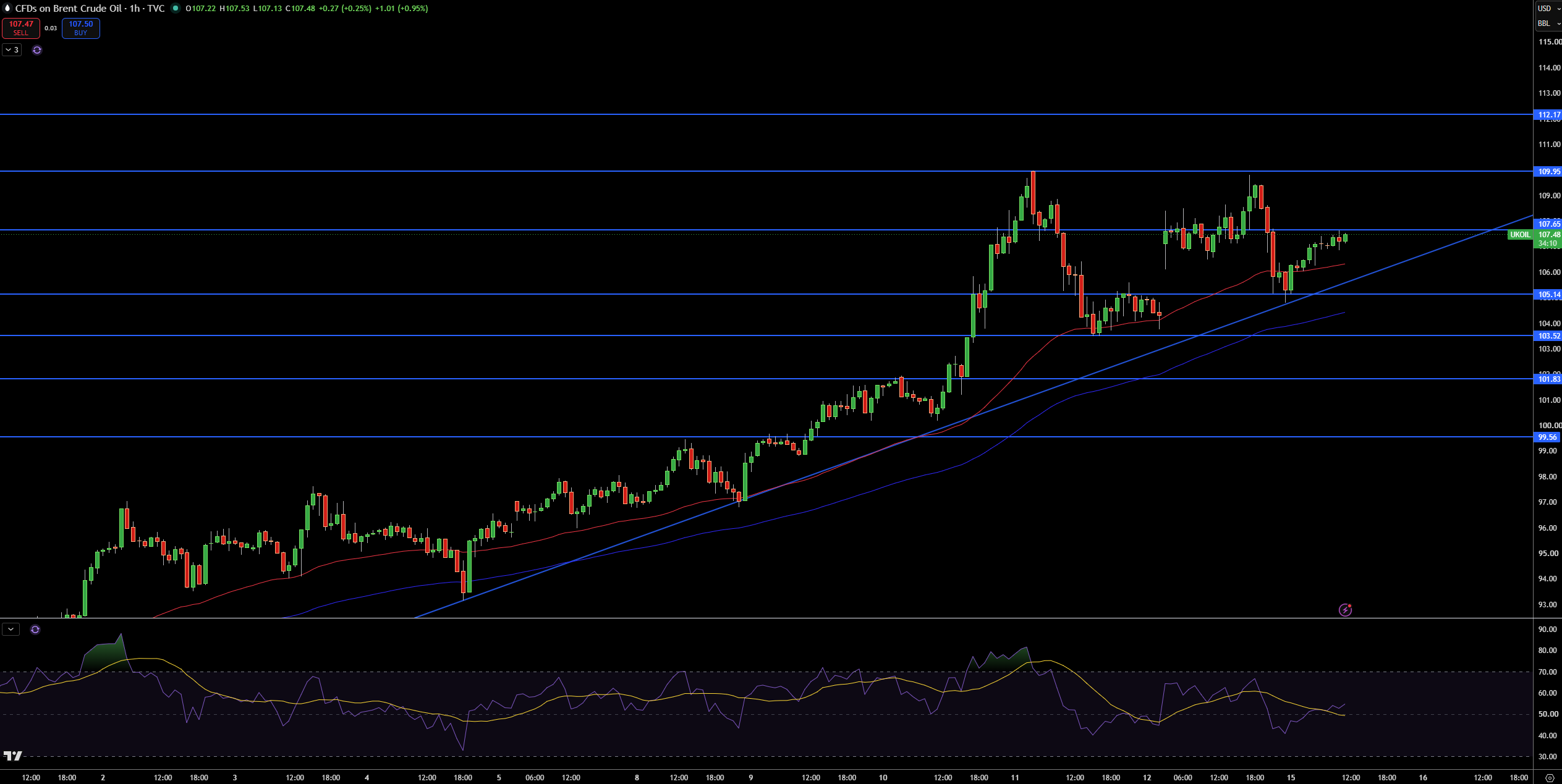The image size is (1562, 784).
Task: Open the USD currency dropdown
Action: pos(1548,8)
